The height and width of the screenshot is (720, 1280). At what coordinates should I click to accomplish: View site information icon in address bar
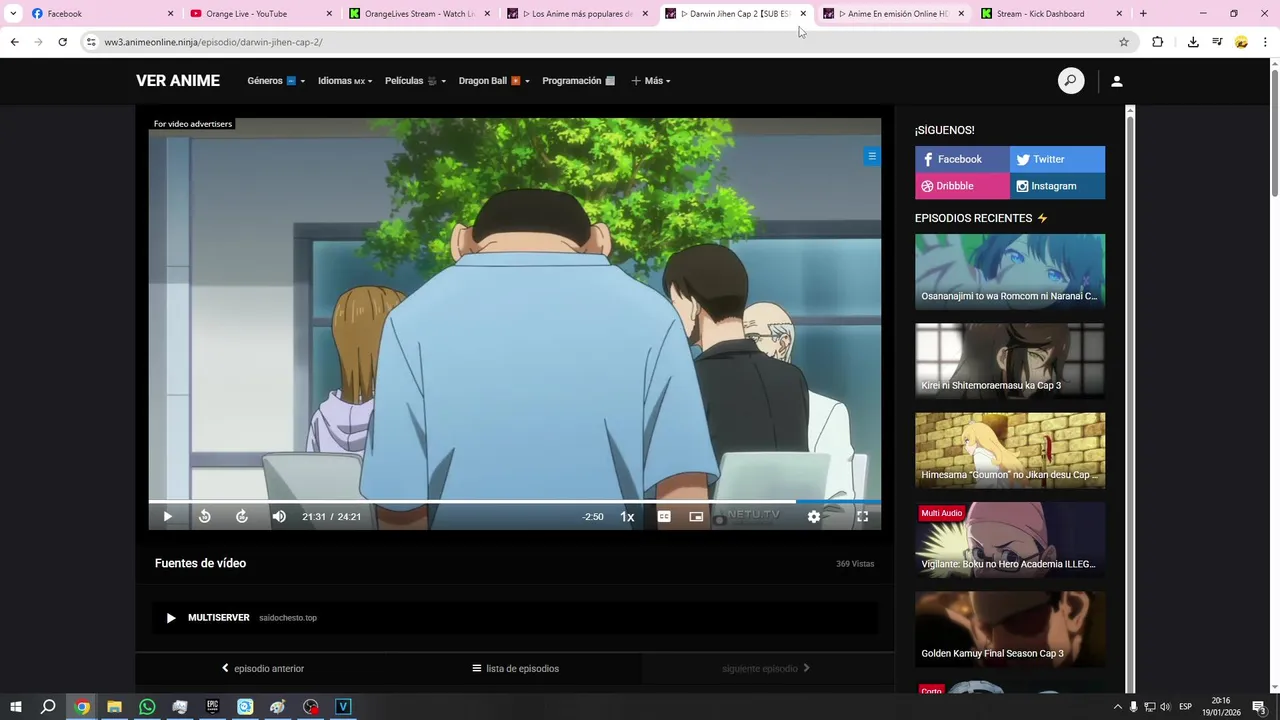(x=91, y=42)
